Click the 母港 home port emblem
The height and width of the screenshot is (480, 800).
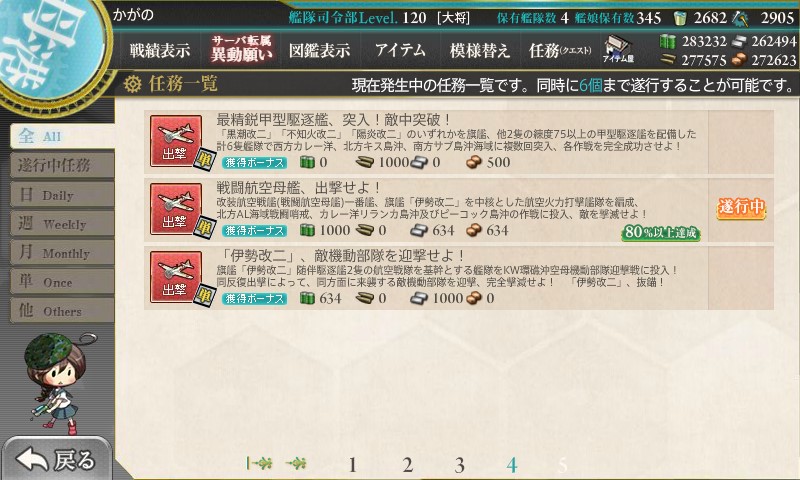pyautogui.click(x=48, y=46)
